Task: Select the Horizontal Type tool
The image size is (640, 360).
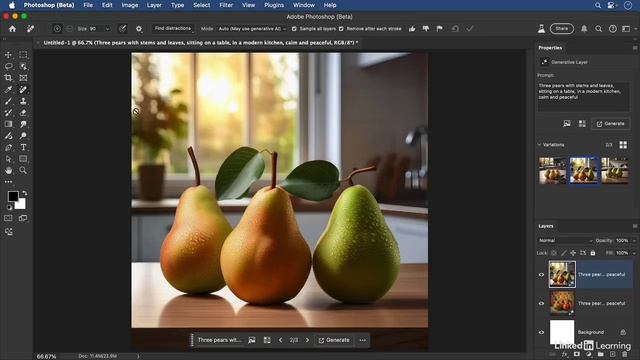Action: point(23,147)
